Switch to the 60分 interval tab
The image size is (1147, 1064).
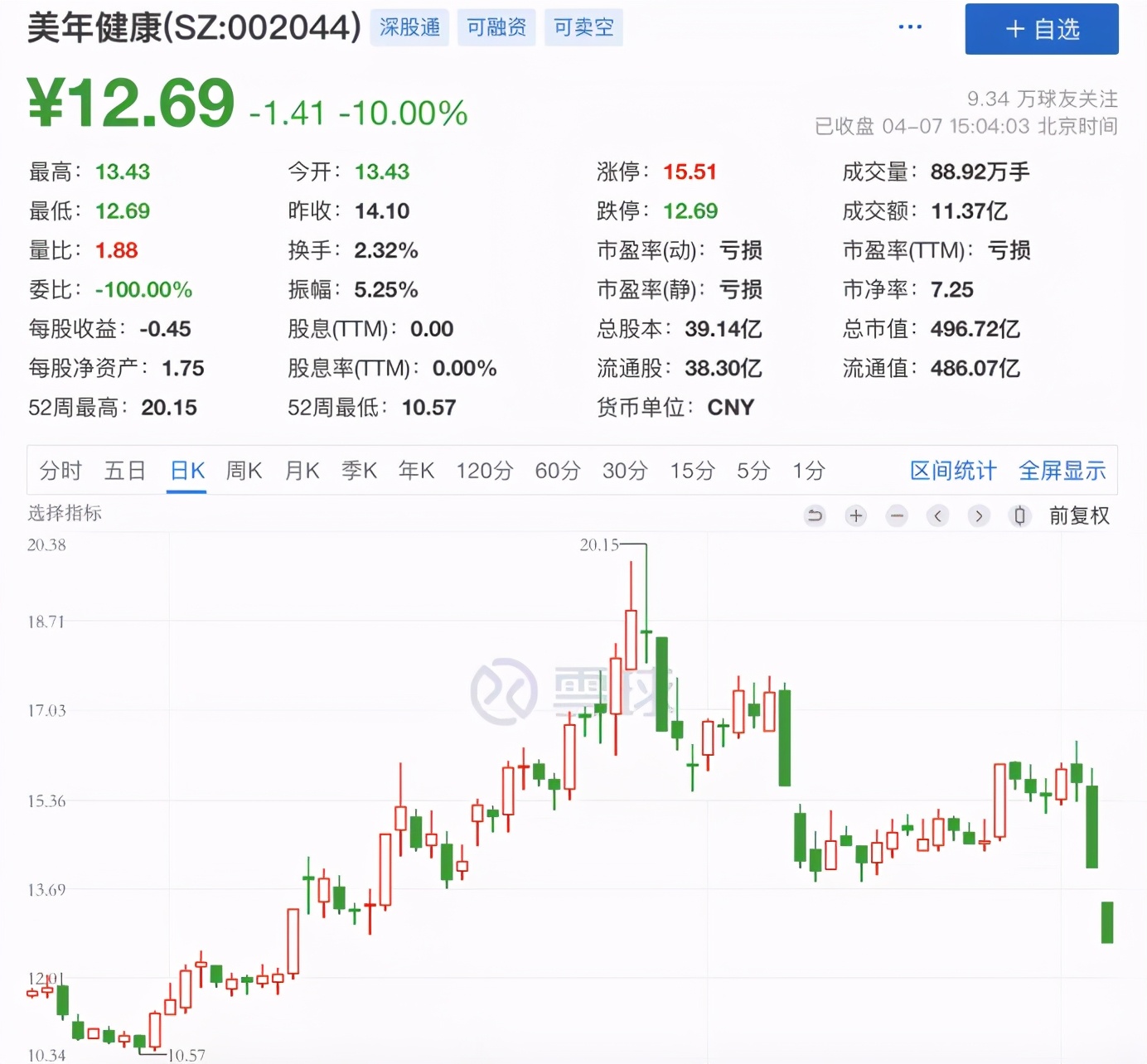coord(558,471)
